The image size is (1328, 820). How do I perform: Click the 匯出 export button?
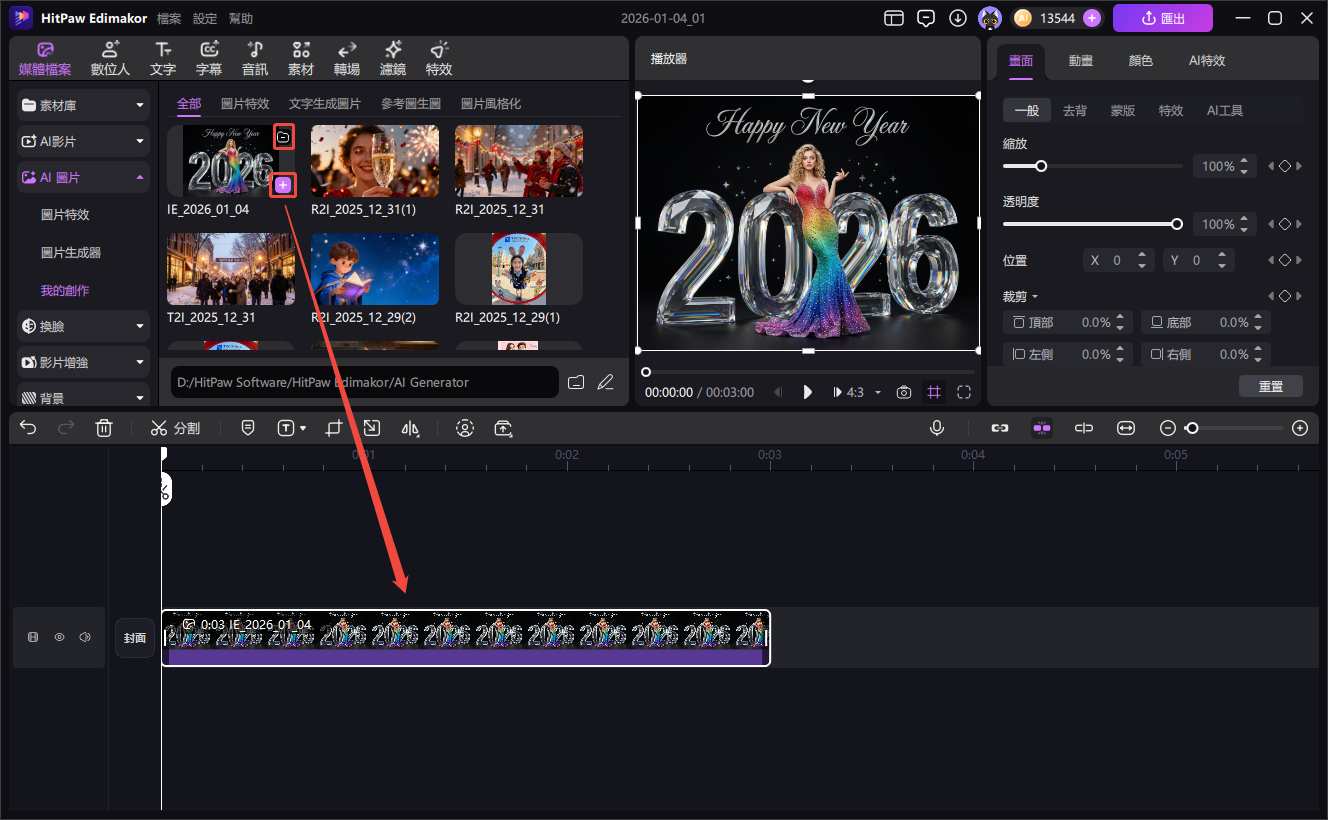(x=1162, y=18)
